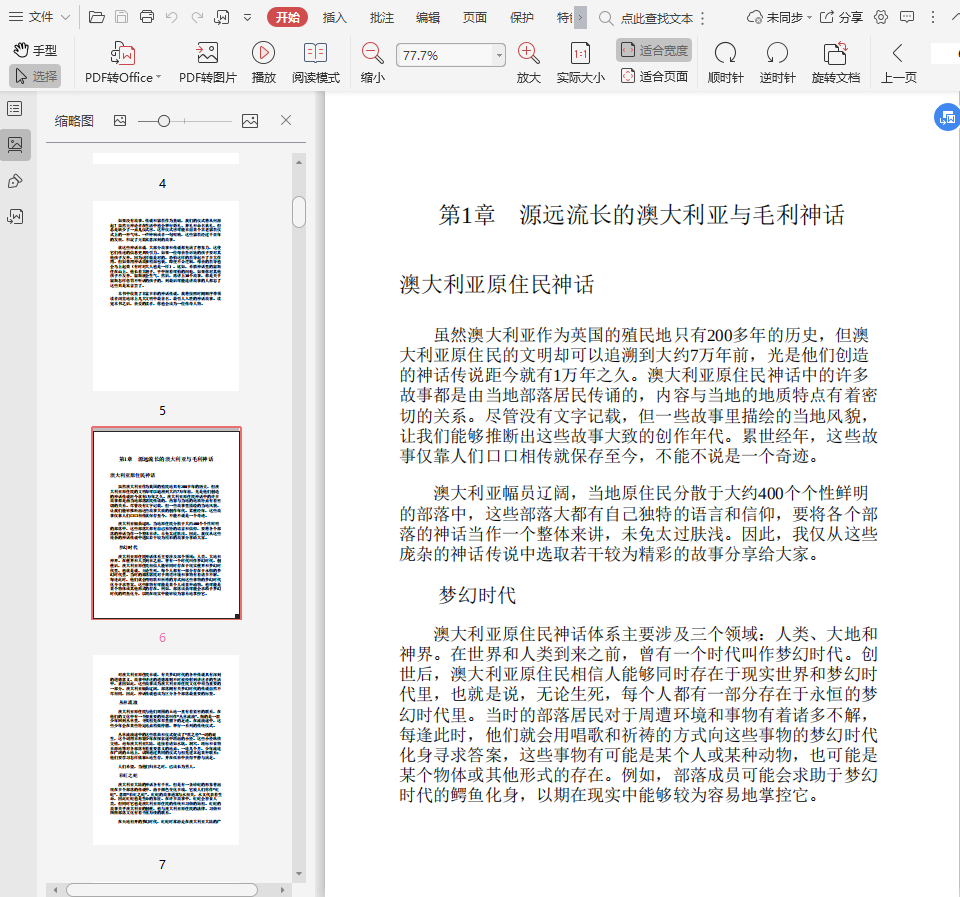This screenshot has width=960, height=897.
Task: Enter 阅读模式 reading mode
Action: coord(315,62)
